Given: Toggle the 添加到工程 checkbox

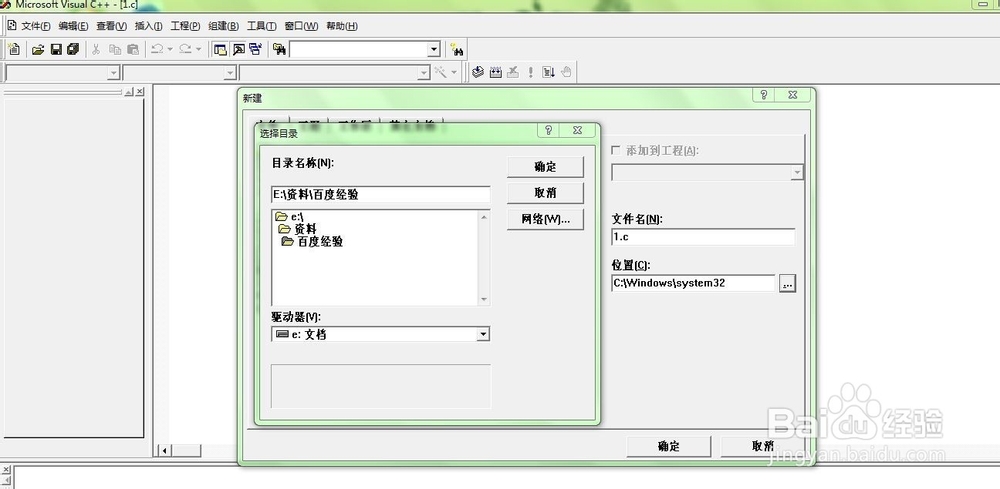Looking at the screenshot, I should [x=615, y=150].
